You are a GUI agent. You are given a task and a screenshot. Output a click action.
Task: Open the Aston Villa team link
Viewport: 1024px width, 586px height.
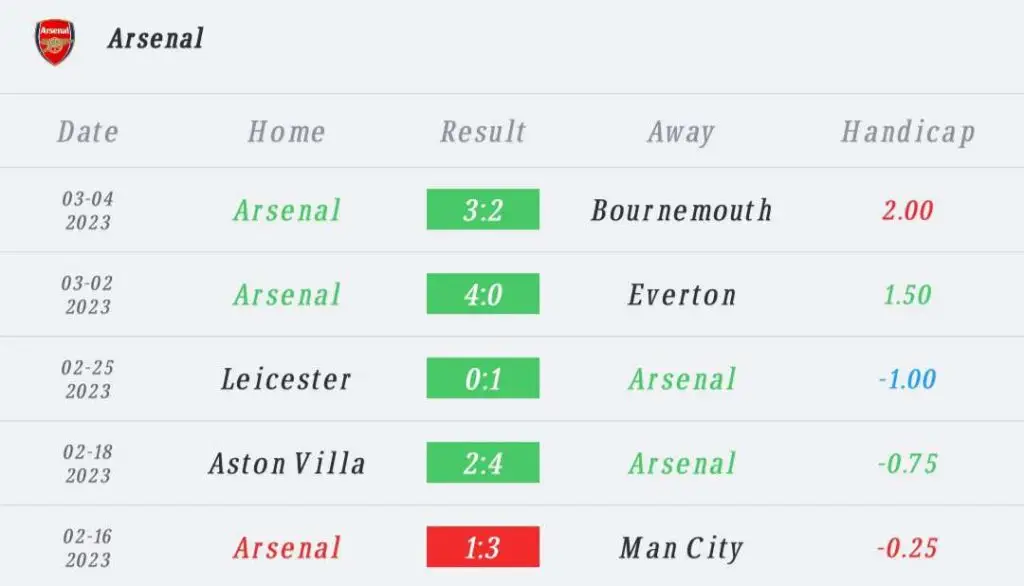pyautogui.click(x=287, y=464)
